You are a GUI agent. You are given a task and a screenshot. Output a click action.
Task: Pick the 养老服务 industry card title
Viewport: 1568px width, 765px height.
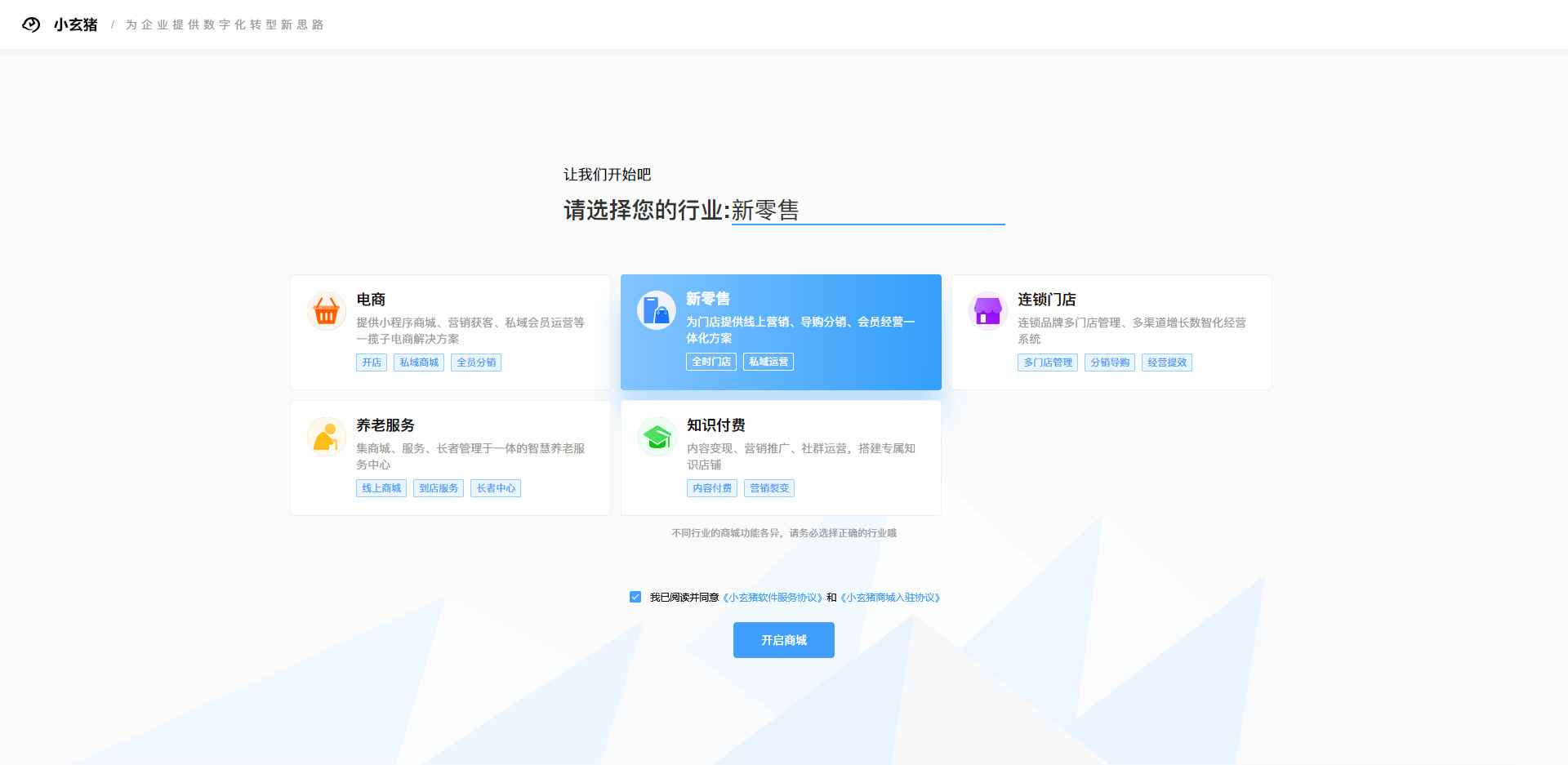[x=385, y=425]
